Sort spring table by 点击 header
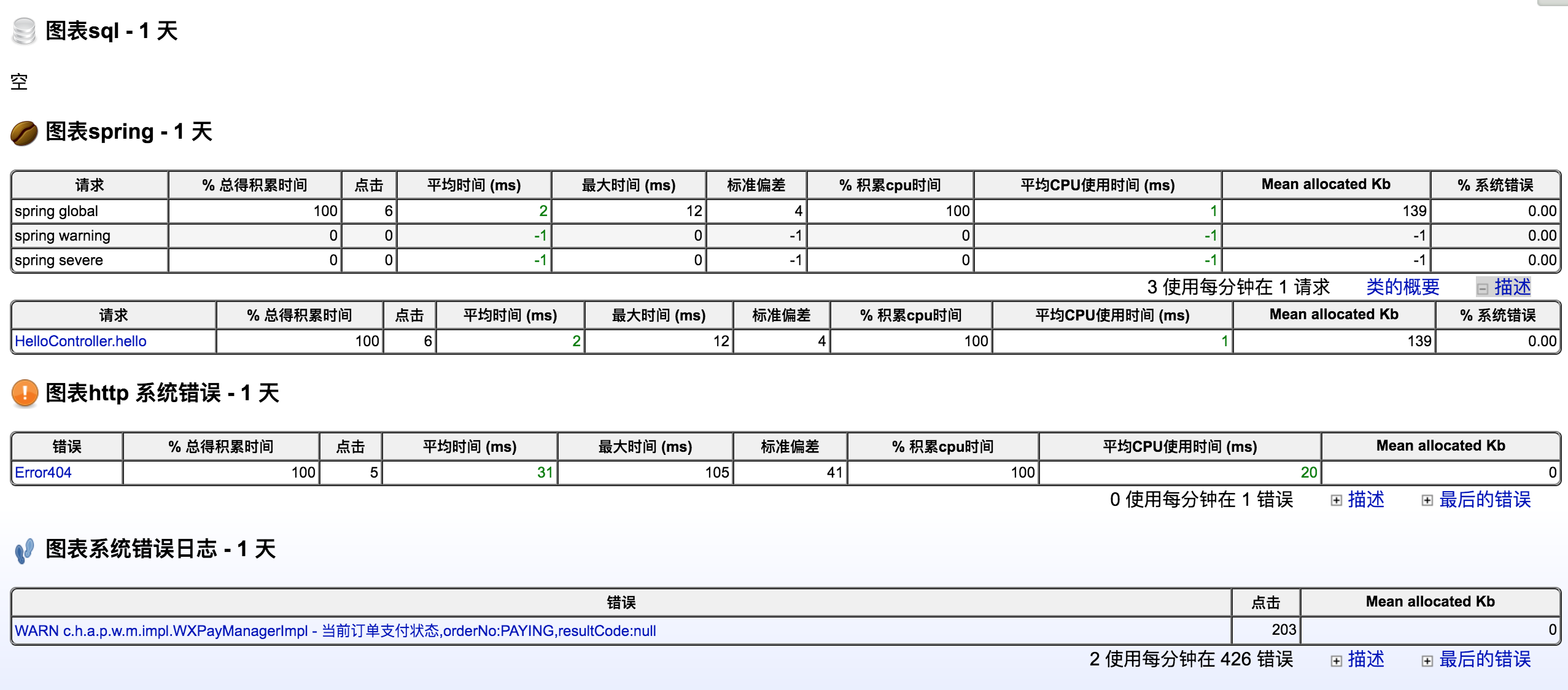Image resolution: width=1568 pixels, height=690 pixels. [369, 185]
